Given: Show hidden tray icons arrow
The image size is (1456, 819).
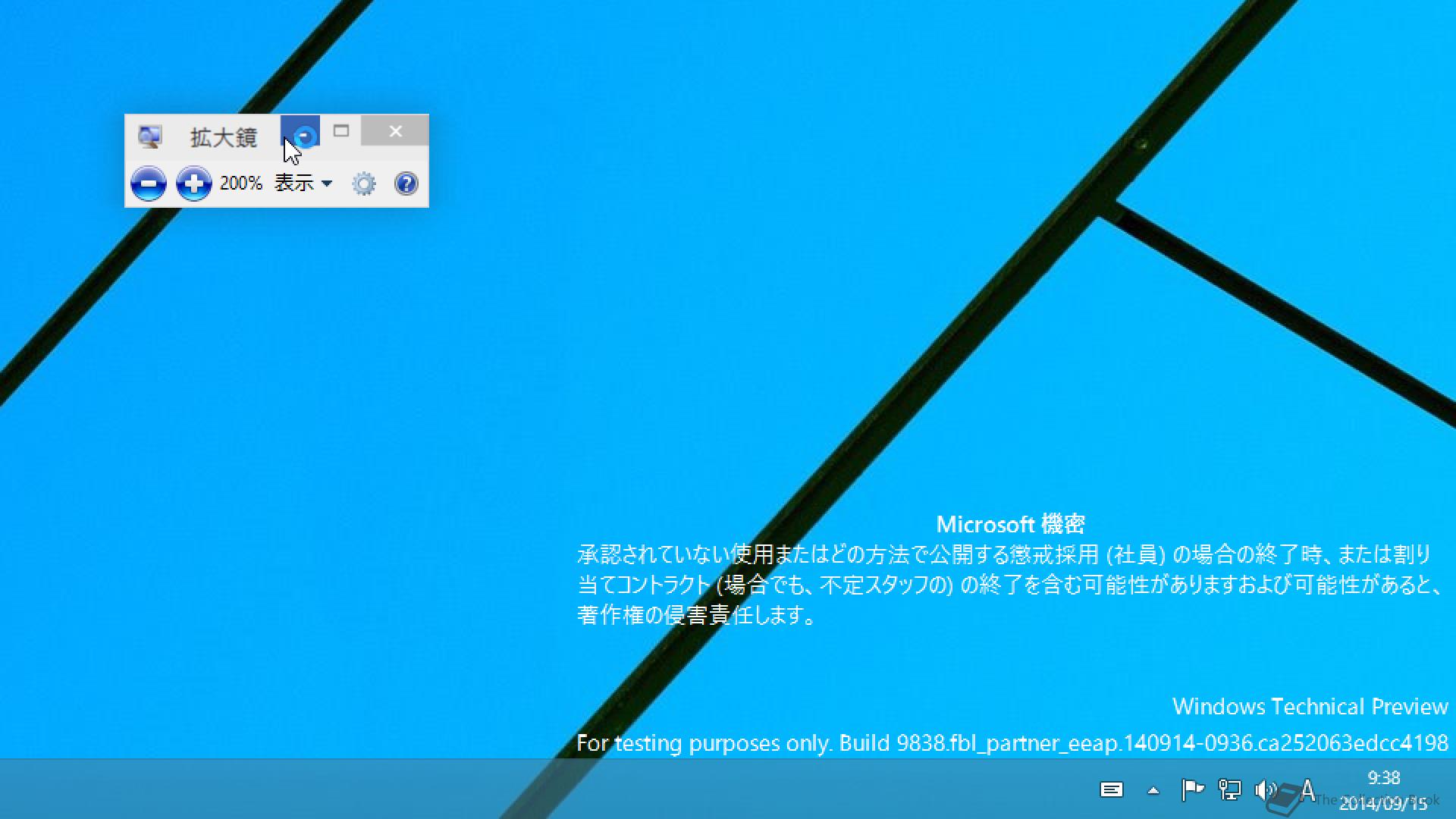Looking at the screenshot, I should (x=1153, y=790).
